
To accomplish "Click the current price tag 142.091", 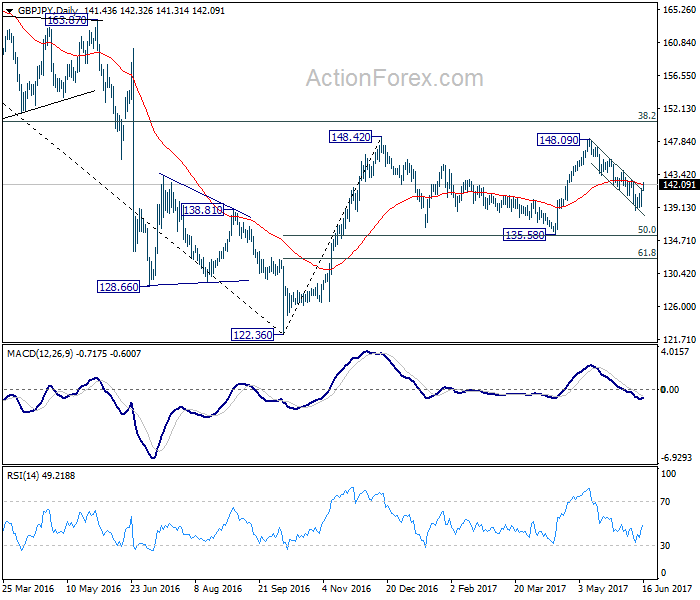I will click(679, 184).
